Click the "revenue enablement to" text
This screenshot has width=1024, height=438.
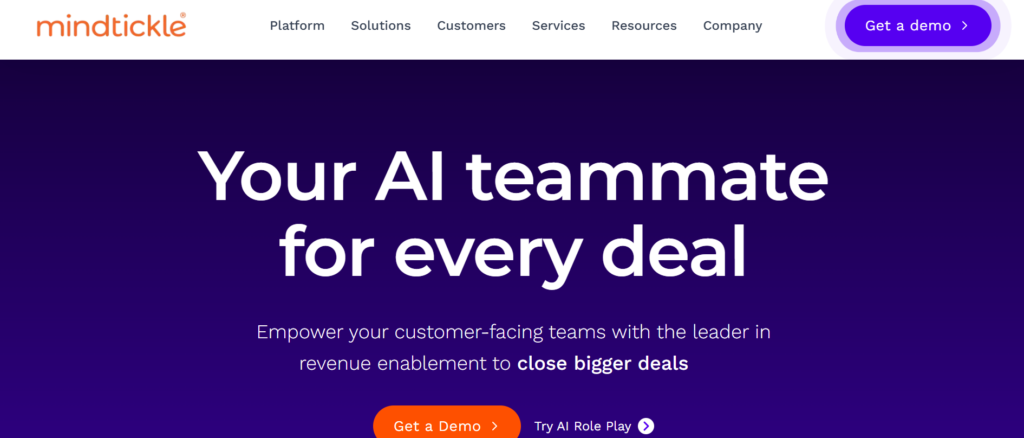[405, 363]
